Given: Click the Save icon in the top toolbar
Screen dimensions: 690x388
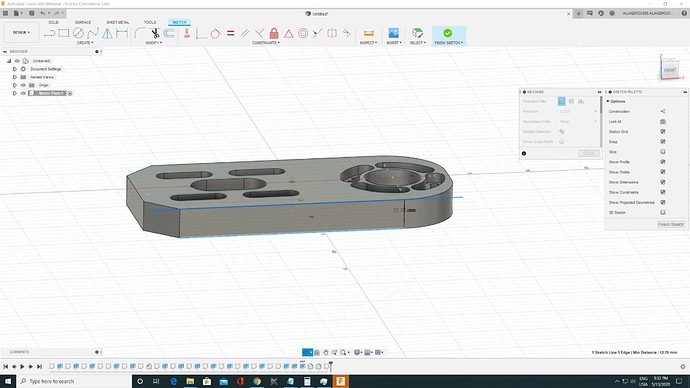Looking at the screenshot, I should point(32,13).
